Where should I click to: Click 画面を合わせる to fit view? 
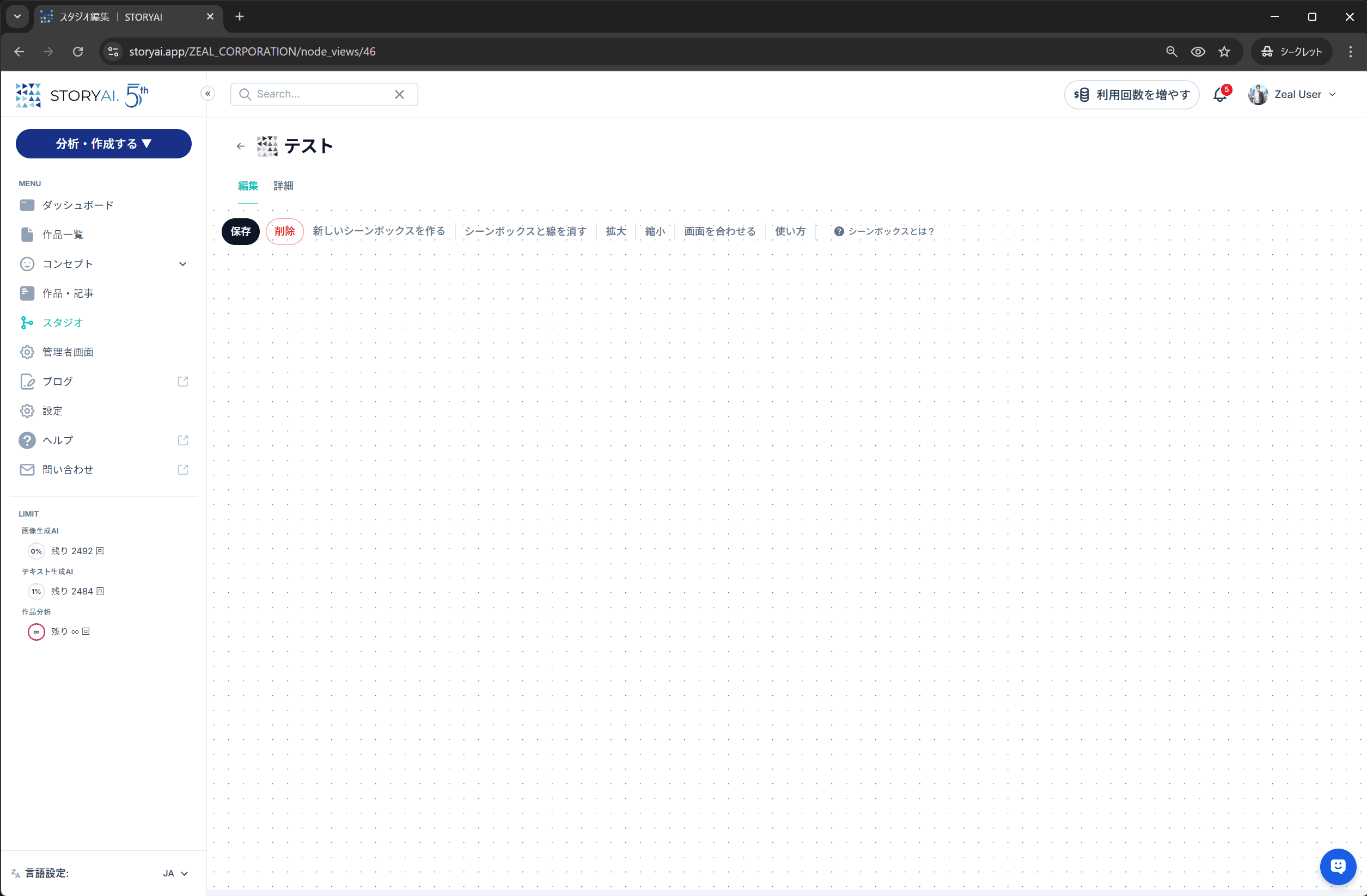(719, 231)
